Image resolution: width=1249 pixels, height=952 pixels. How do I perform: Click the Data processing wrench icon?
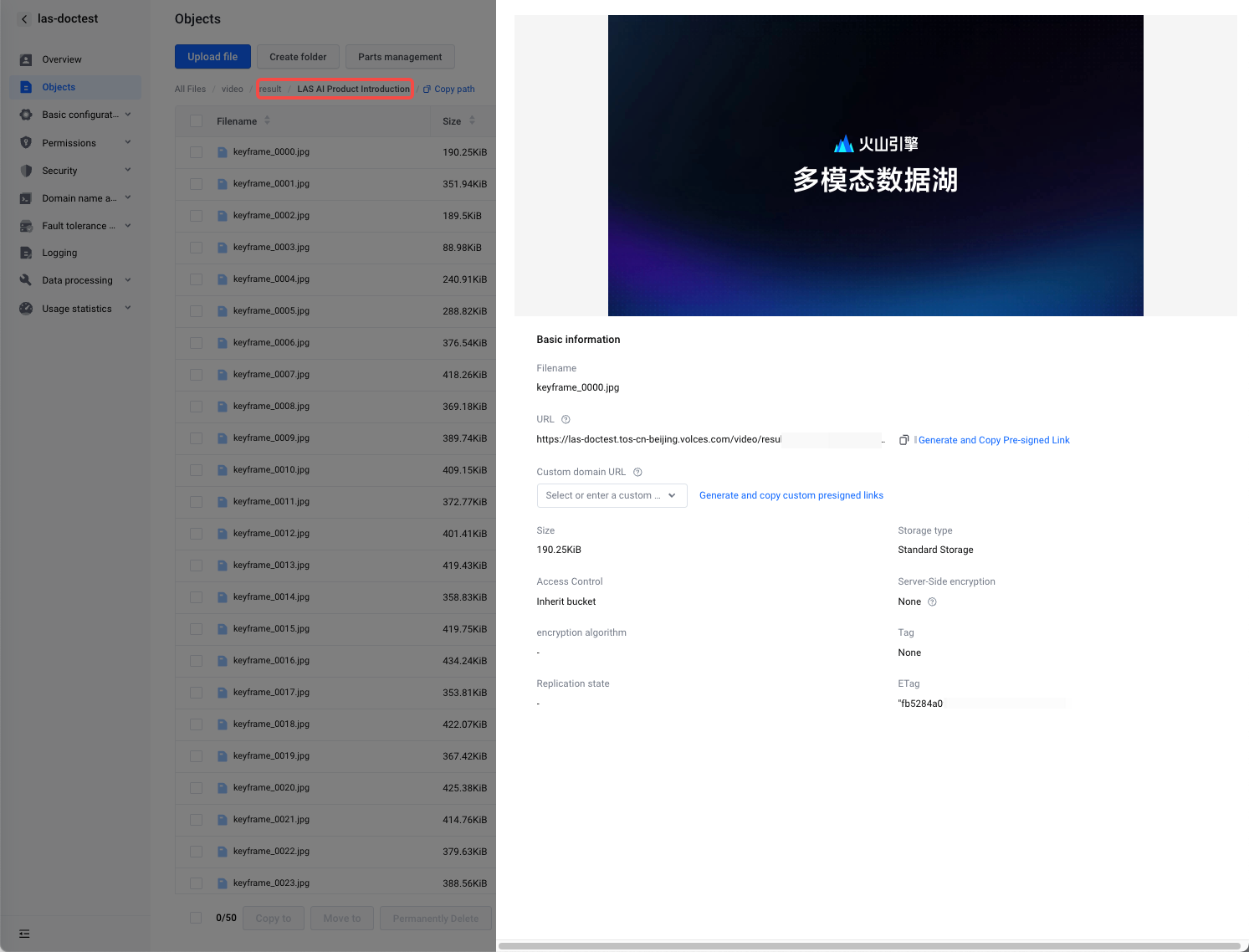[26, 280]
